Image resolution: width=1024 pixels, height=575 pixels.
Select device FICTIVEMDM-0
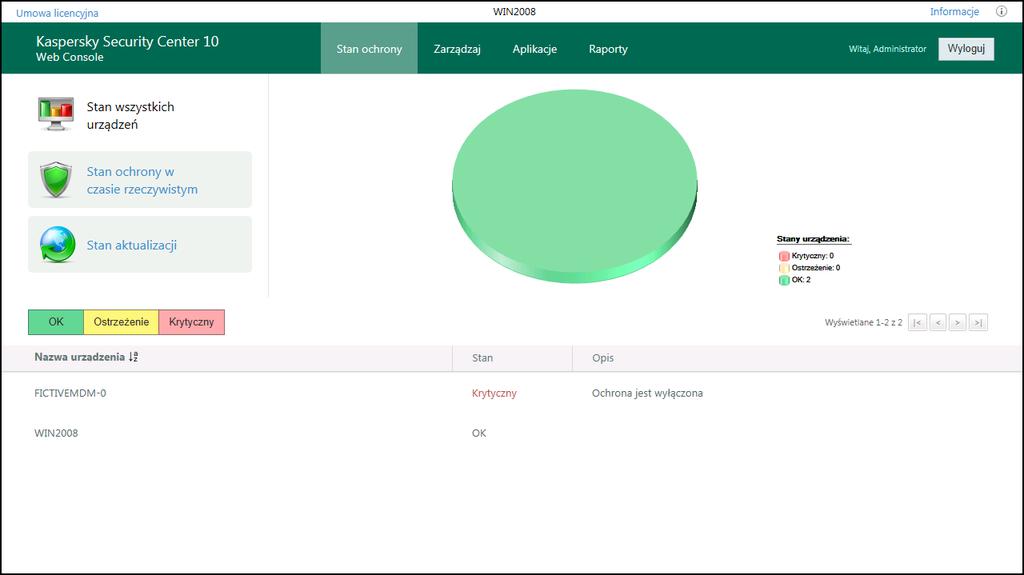click(x=70, y=393)
